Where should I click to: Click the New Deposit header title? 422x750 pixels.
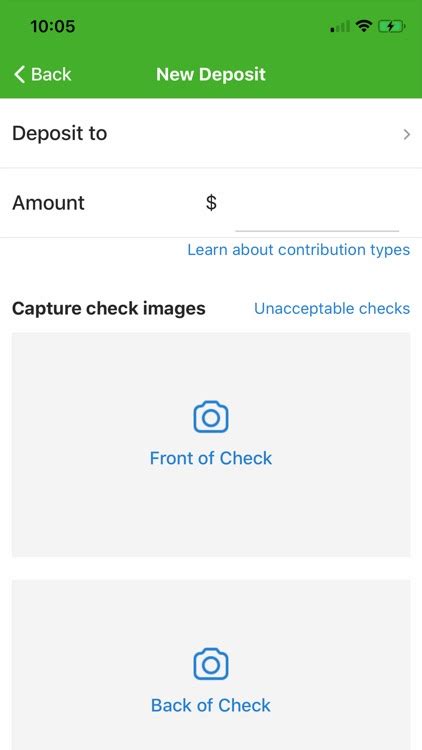(x=211, y=75)
